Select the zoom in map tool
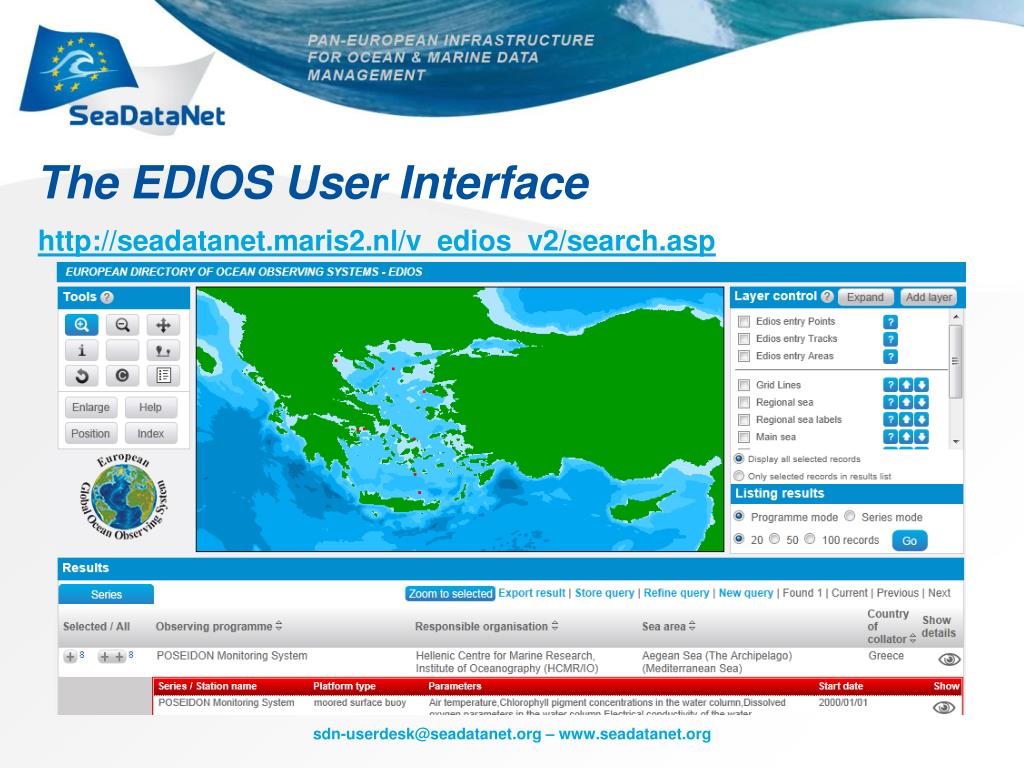 (82, 325)
